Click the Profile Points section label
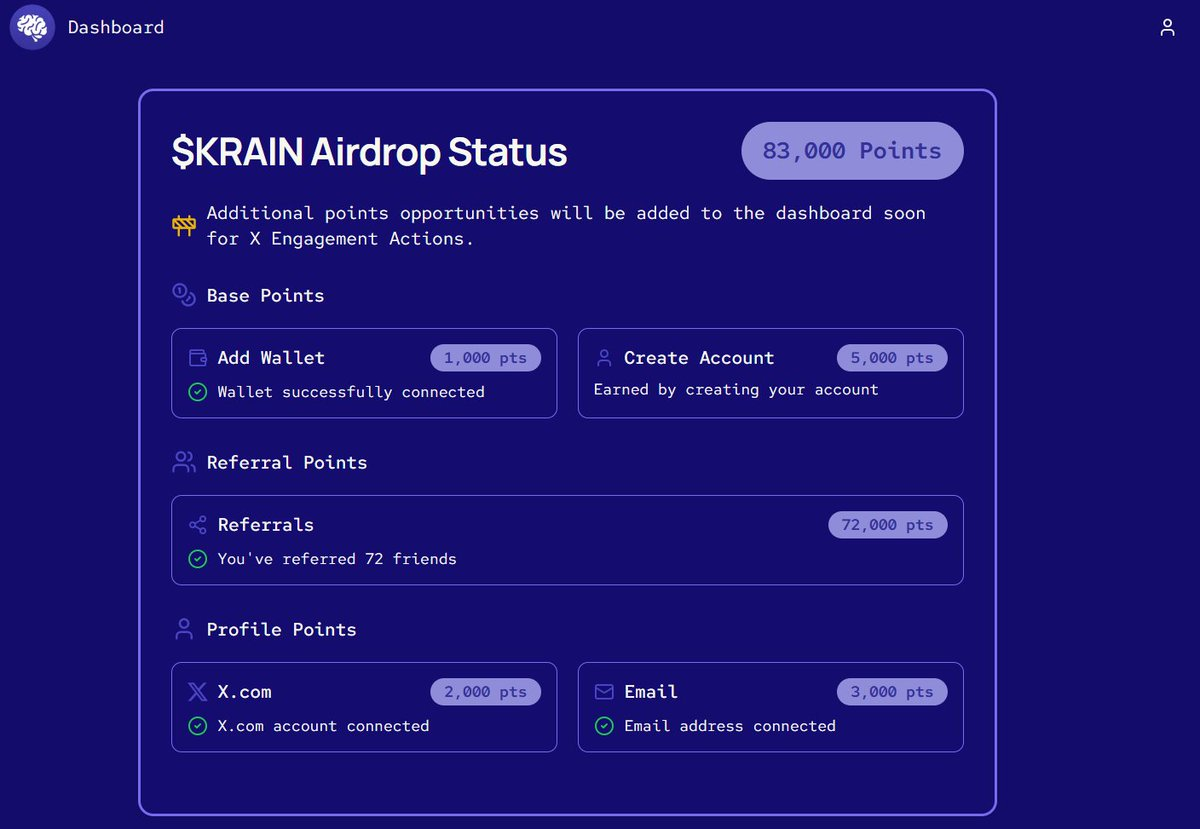The image size is (1200, 829). 281,629
